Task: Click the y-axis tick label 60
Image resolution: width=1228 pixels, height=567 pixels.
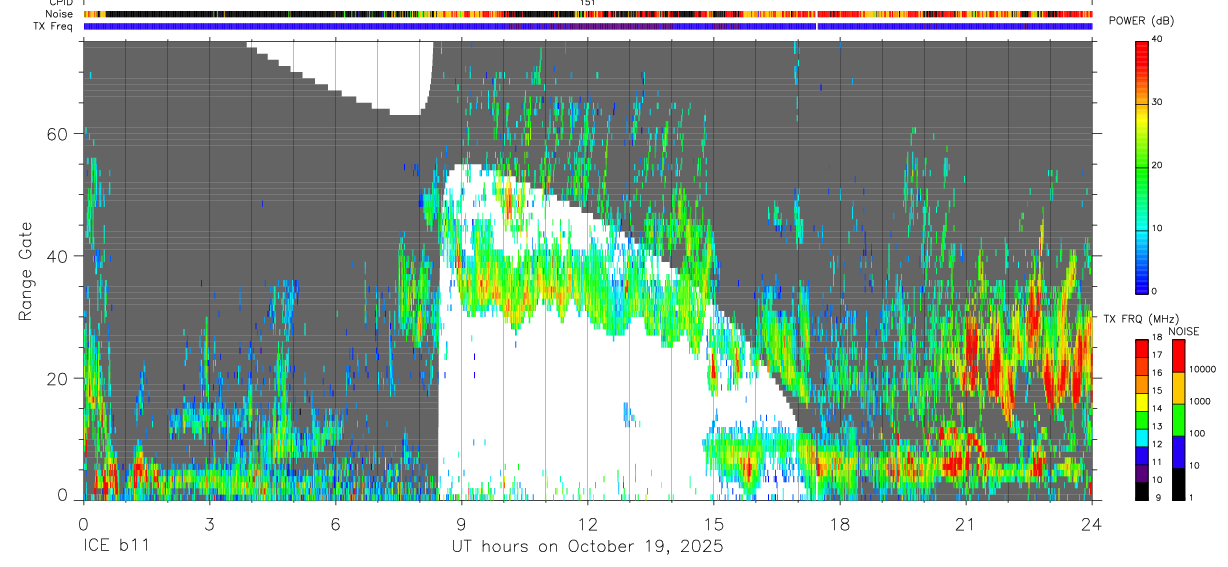Action: [59, 134]
